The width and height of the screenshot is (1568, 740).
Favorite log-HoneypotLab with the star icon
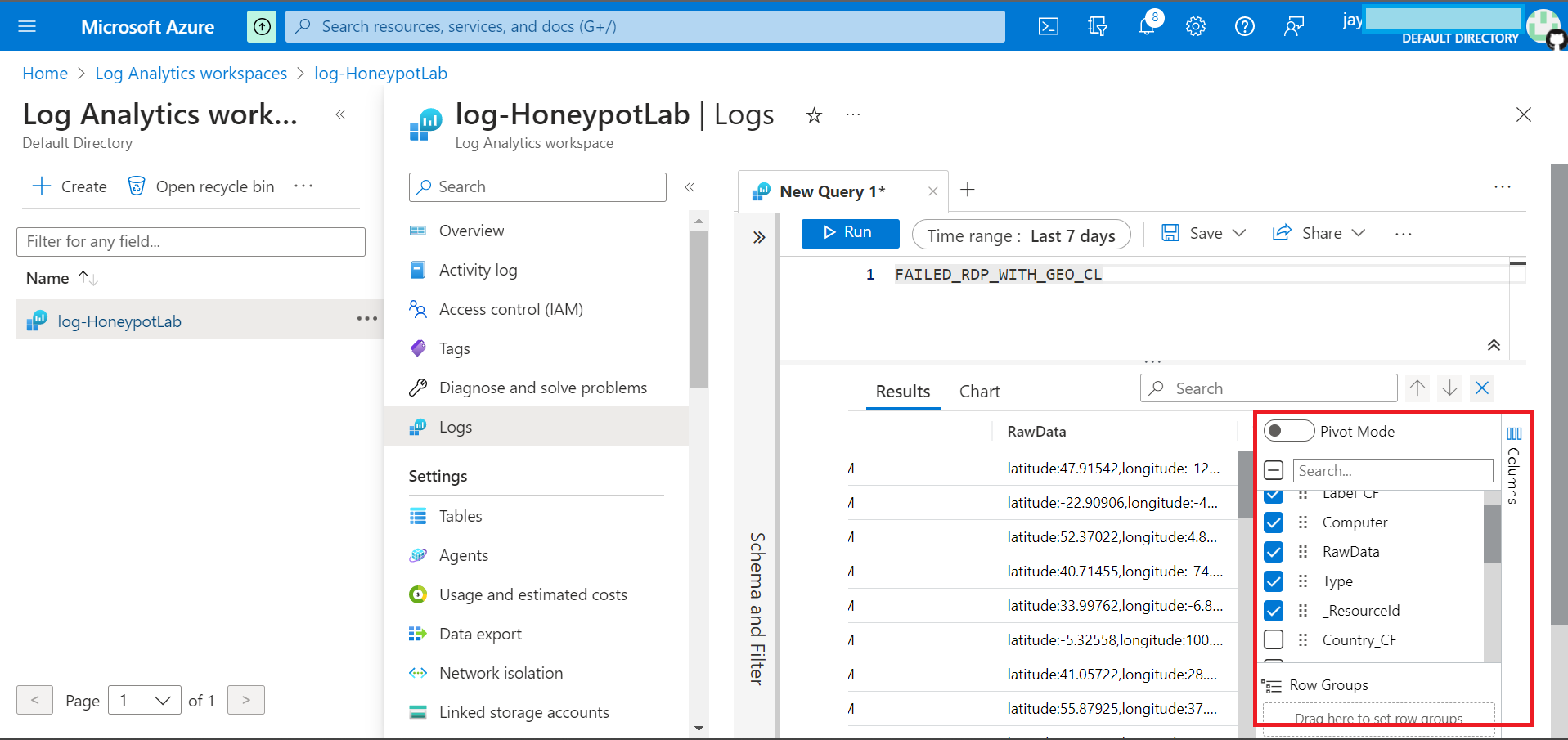click(814, 115)
